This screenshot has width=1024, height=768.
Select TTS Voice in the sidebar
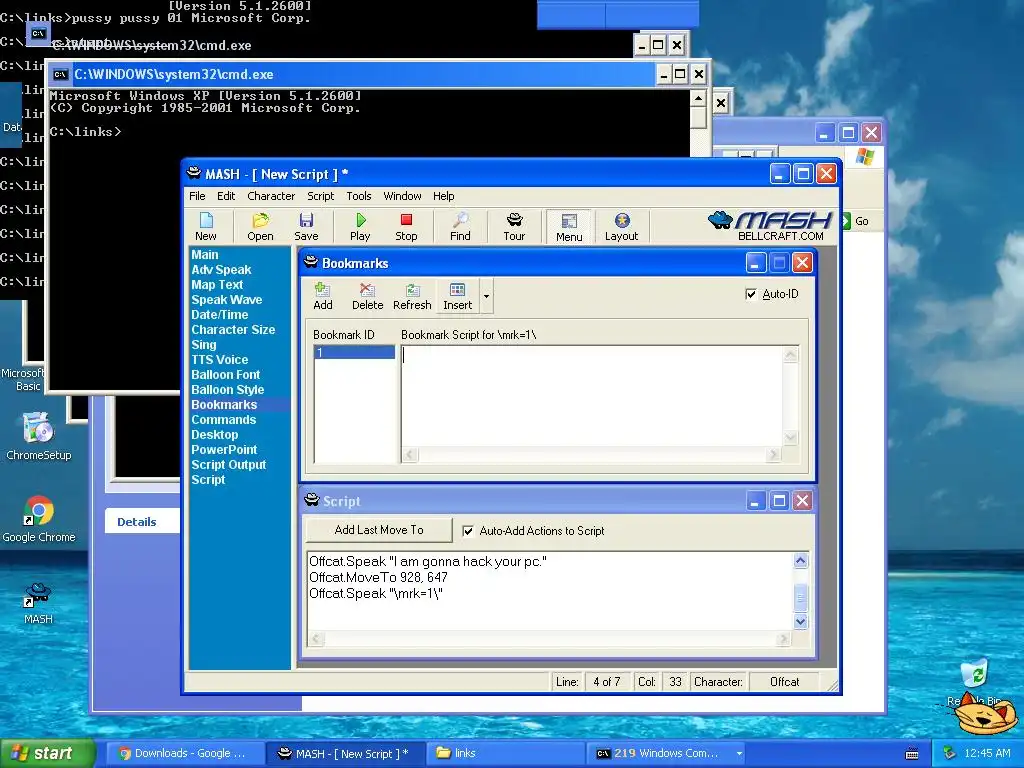pos(219,360)
